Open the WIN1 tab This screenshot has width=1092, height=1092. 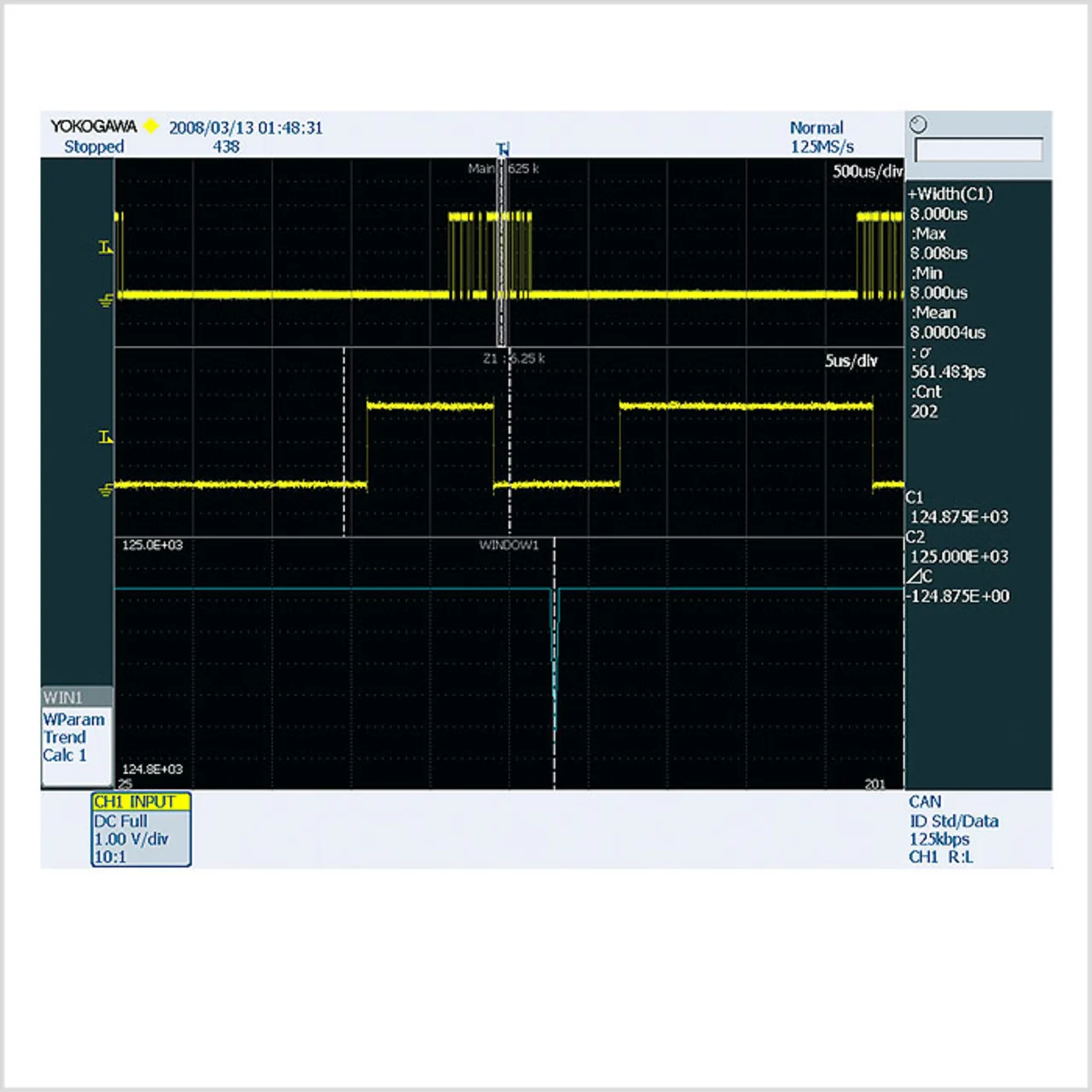tap(76, 697)
